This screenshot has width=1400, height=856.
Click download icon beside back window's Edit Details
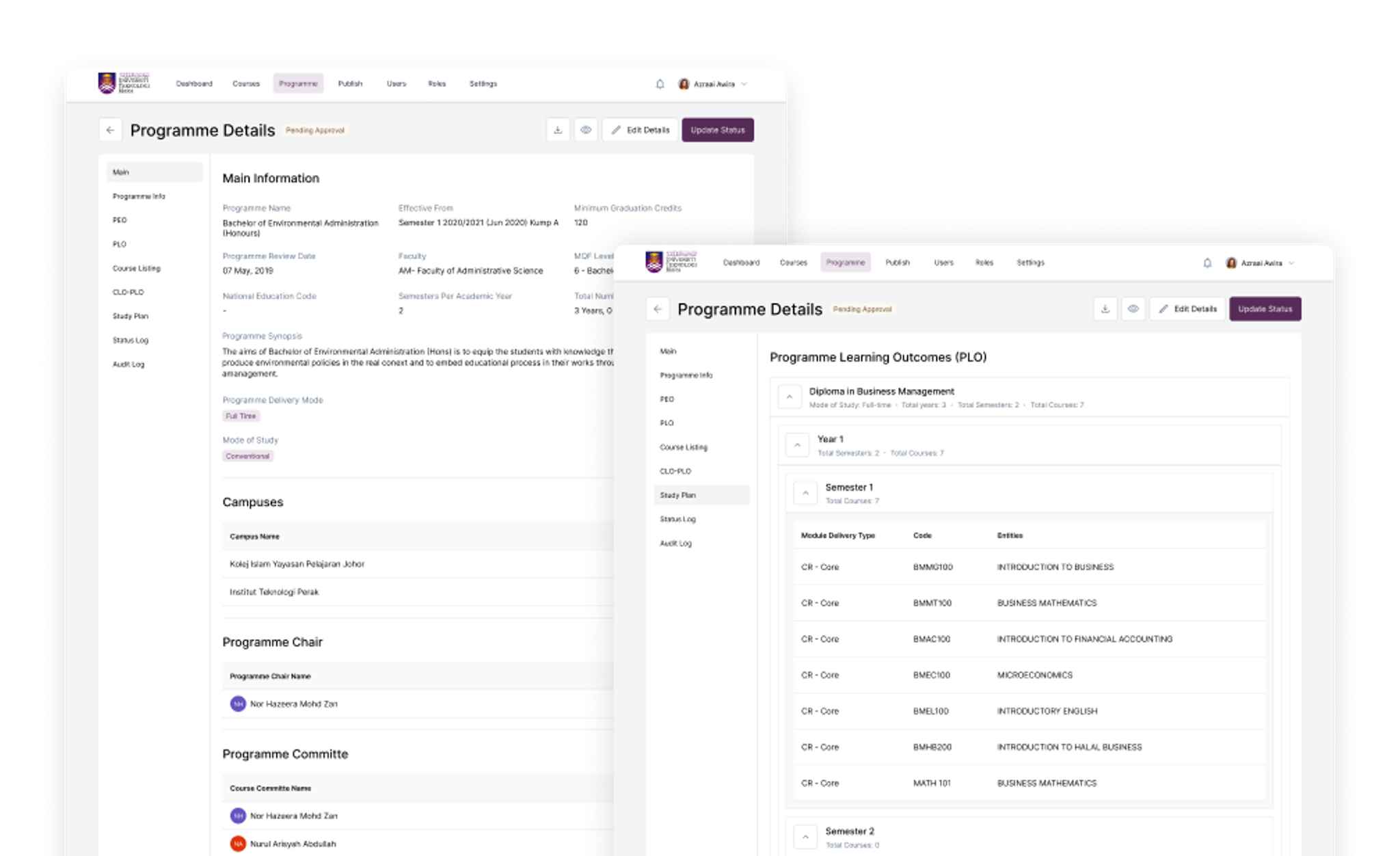pyautogui.click(x=558, y=130)
